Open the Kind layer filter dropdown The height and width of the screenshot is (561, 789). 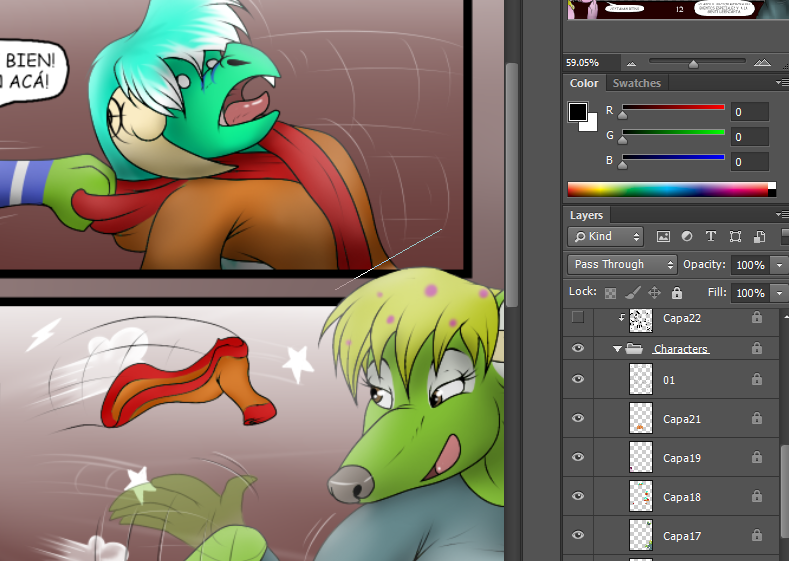pos(606,236)
